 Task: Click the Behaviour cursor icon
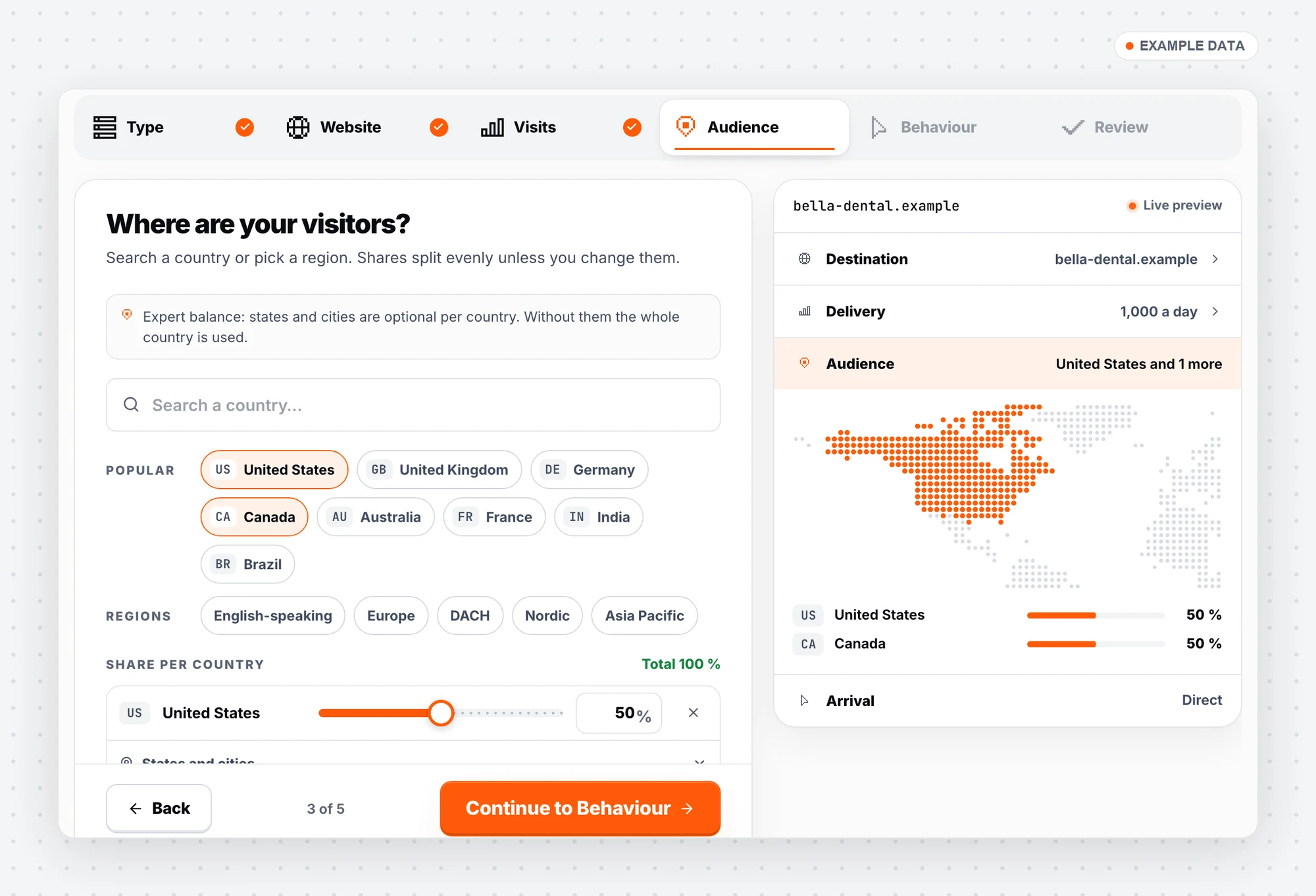coord(878,127)
